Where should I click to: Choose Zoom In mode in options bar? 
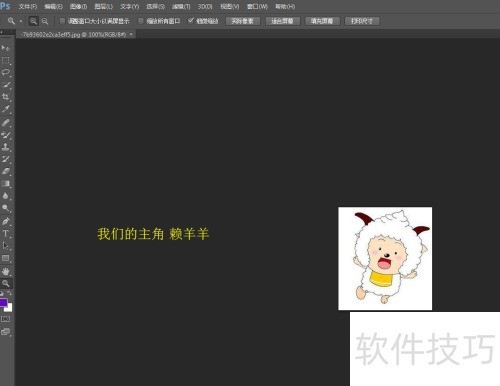tap(33, 21)
